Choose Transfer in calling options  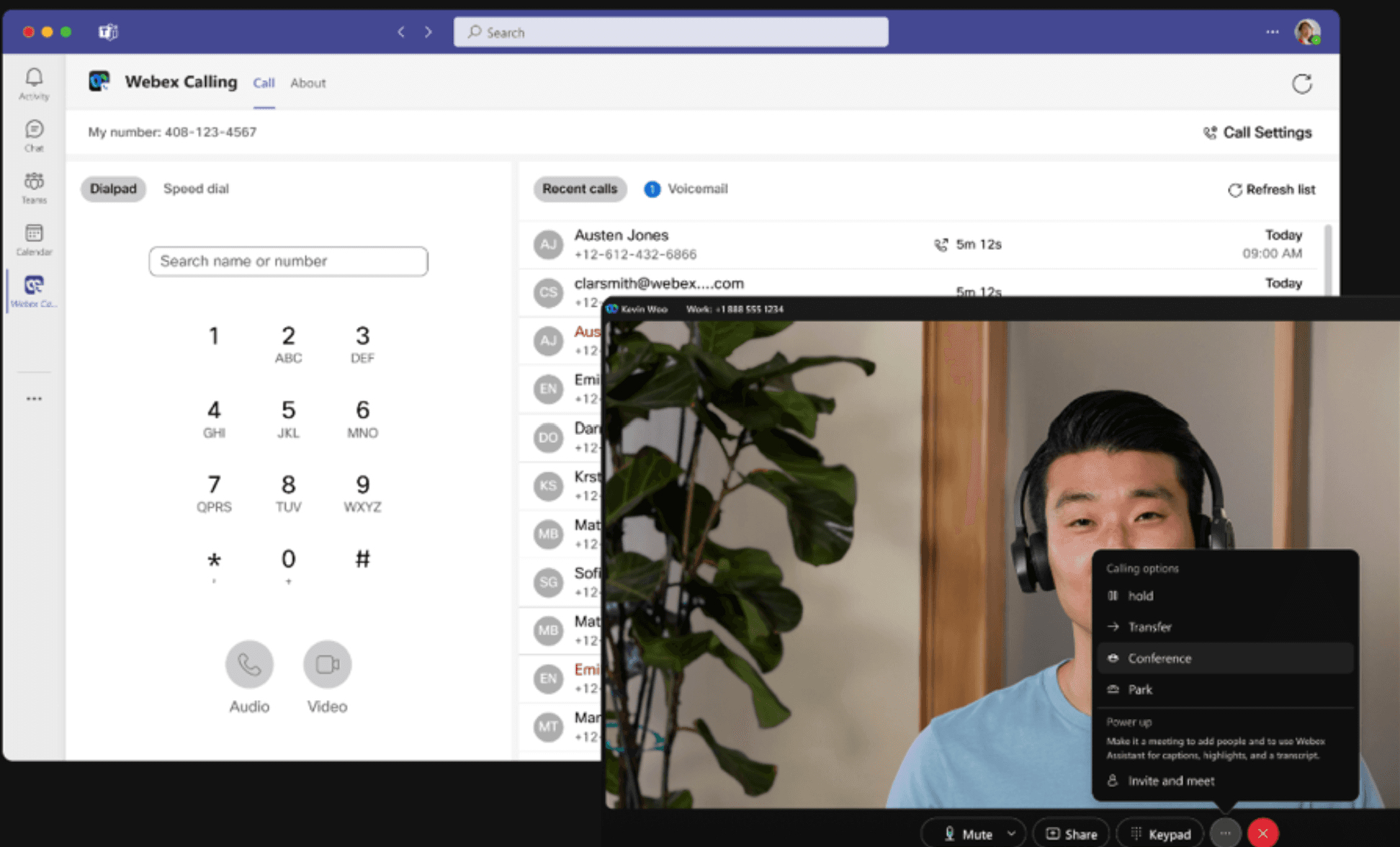1224,627
